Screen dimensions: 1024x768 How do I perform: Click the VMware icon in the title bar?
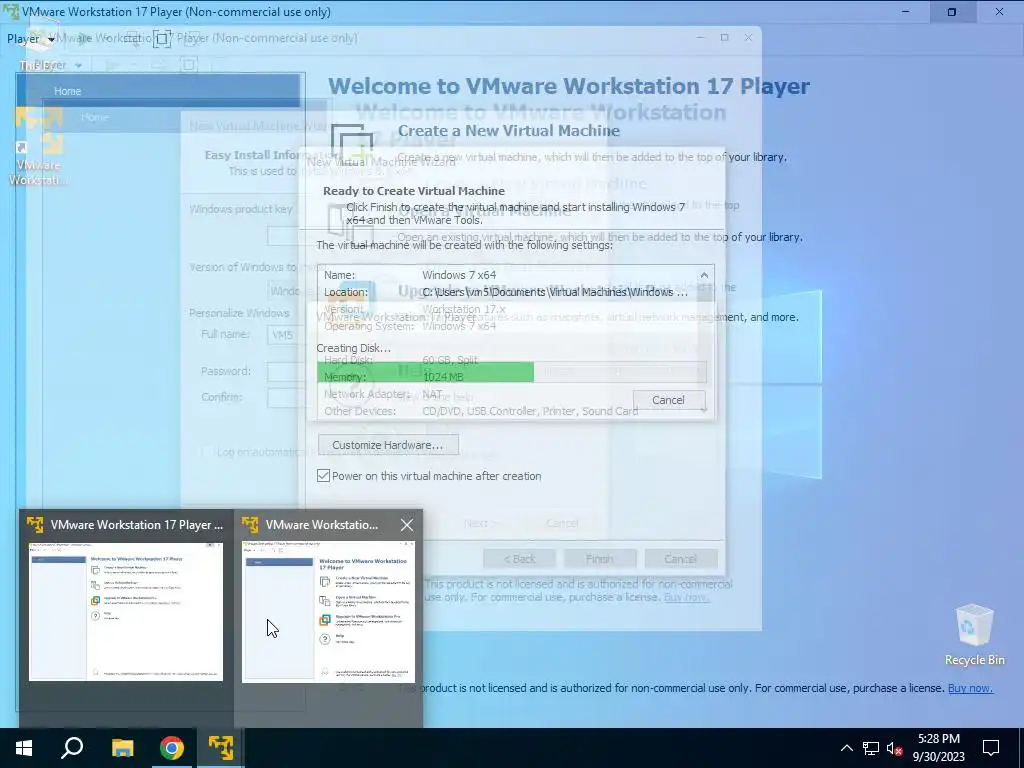(10, 12)
